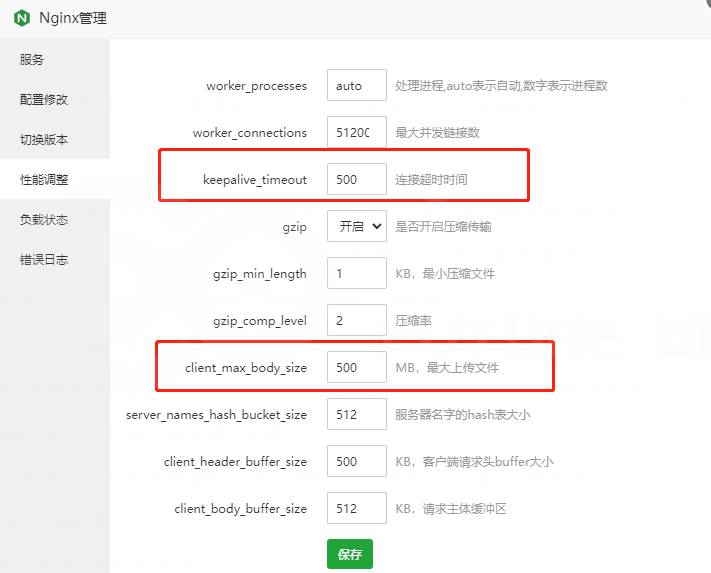The image size is (711, 573).
Task: Click the 最大并发链接数 description text
Action: [438, 133]
